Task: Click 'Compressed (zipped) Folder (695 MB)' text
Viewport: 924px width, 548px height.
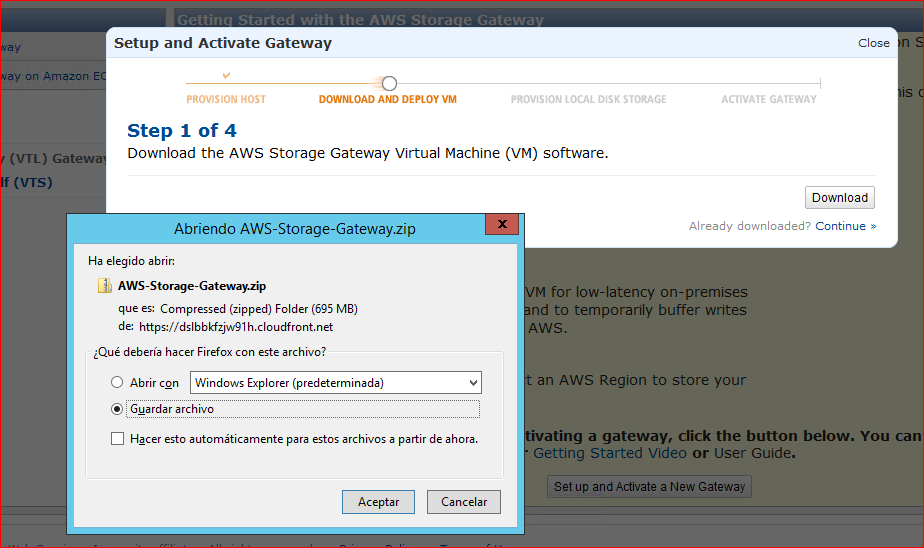Action: click(259, 309)
